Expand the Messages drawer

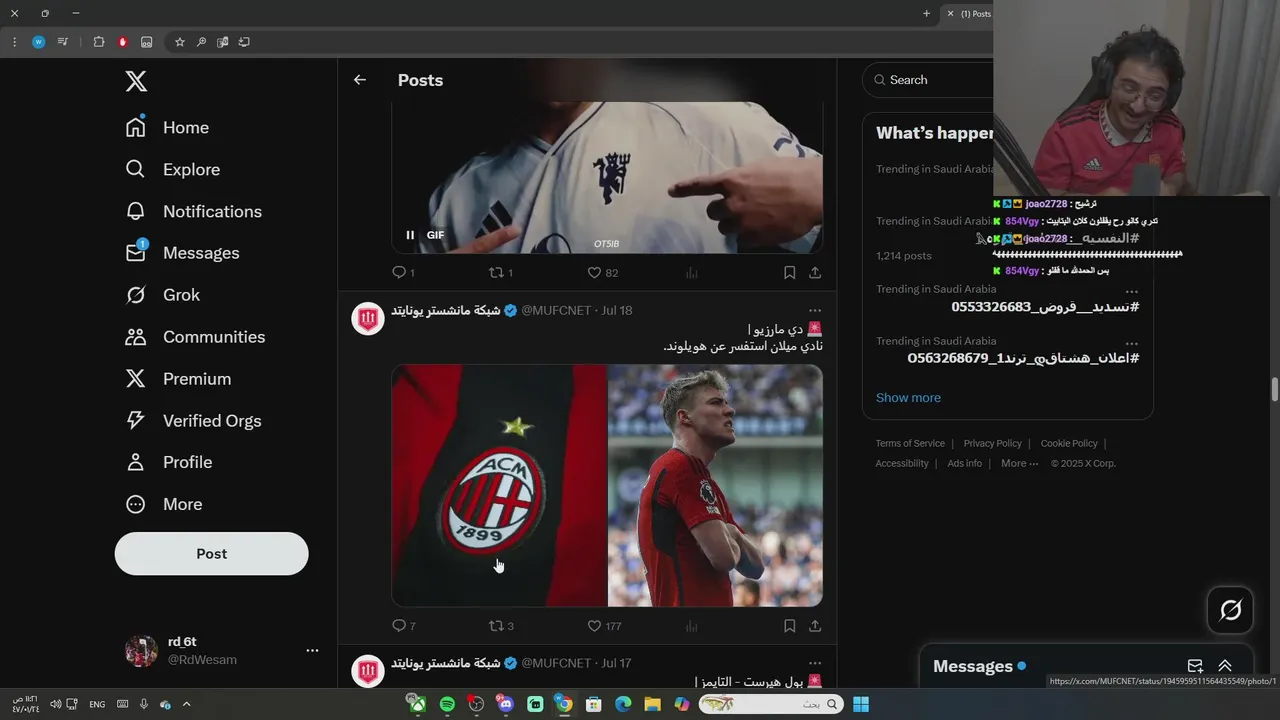click(x=1225, y=666)
